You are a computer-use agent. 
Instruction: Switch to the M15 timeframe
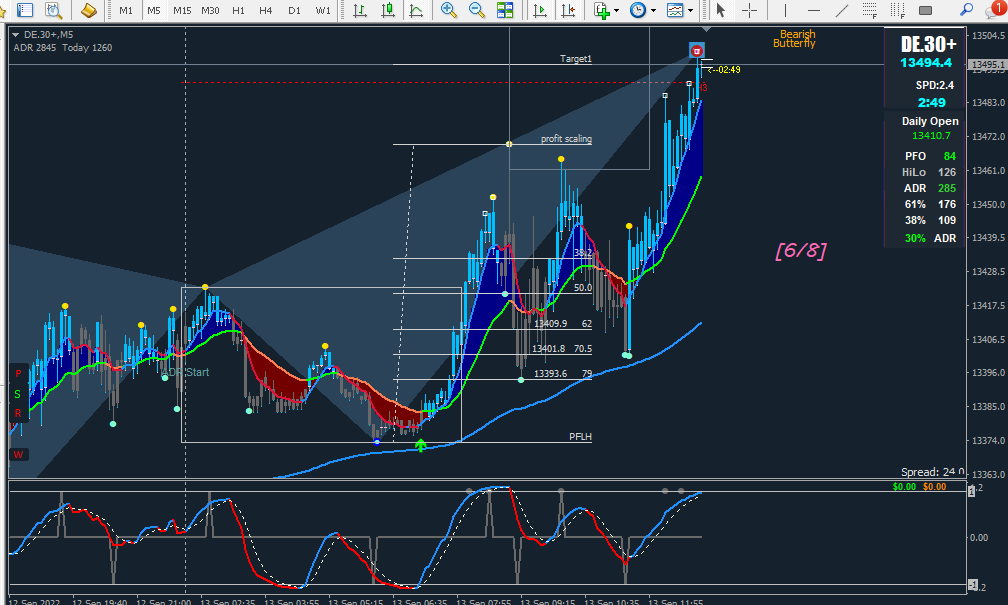pos(182,10)
